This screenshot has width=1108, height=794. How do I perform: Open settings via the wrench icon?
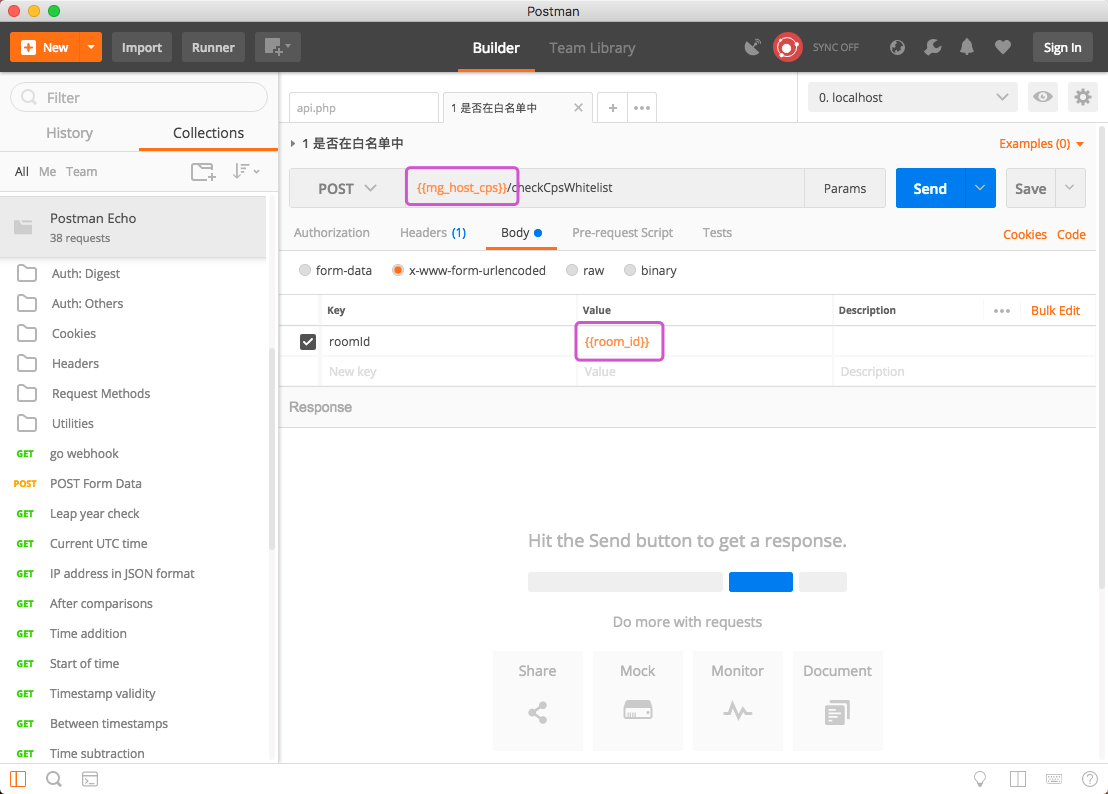click(x=932, y=47)
